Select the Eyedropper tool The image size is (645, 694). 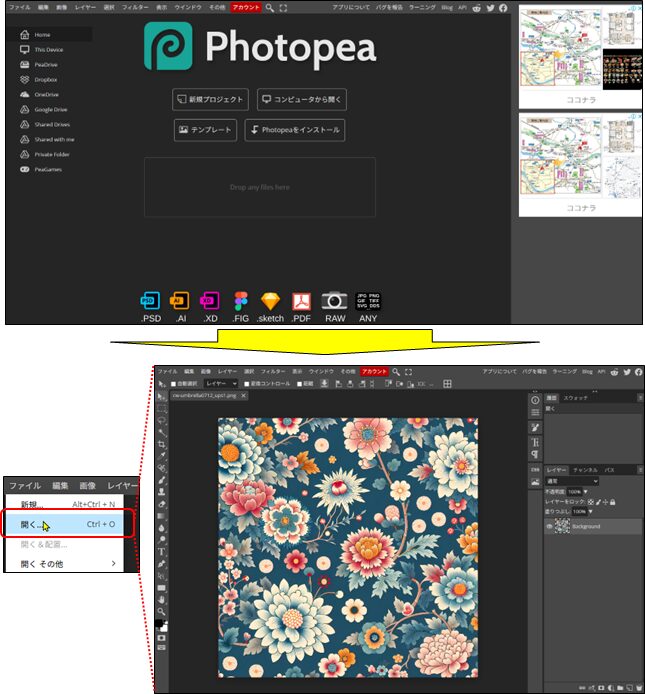[161, 456]
